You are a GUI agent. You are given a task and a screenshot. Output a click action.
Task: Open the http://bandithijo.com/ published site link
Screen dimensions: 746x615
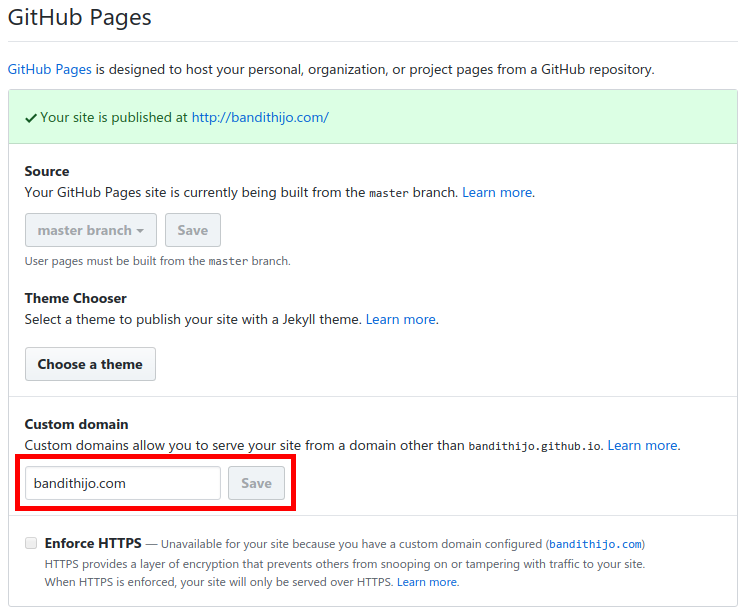[x=260, y=117]
